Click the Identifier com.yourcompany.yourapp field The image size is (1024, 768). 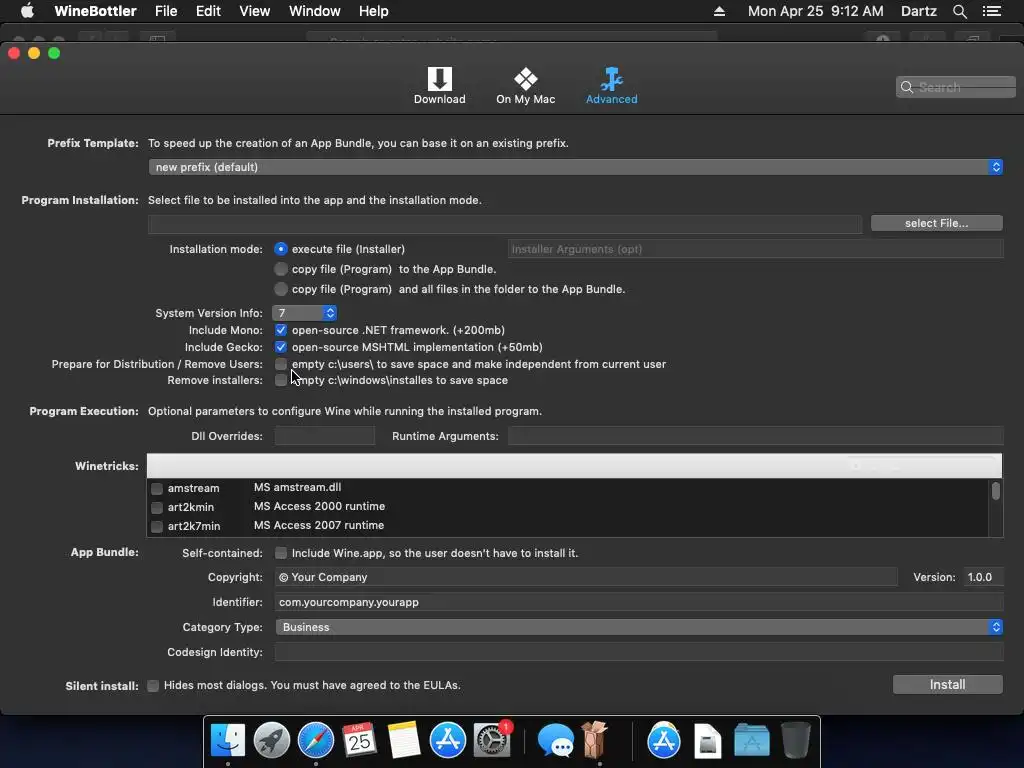click(639, 602)
